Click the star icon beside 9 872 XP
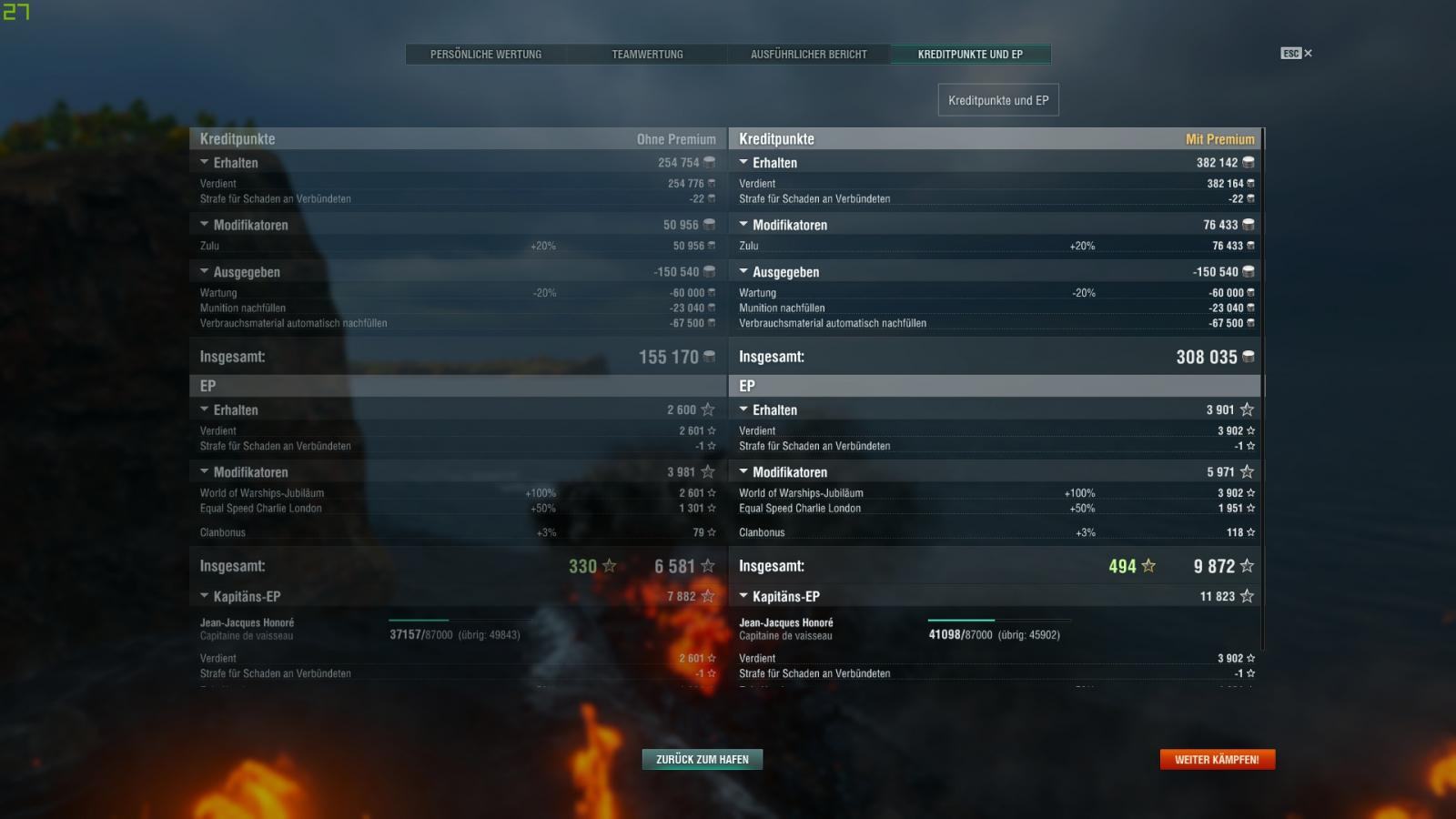The width and height of the screenshot is (1456, 819). [1247, 566]
